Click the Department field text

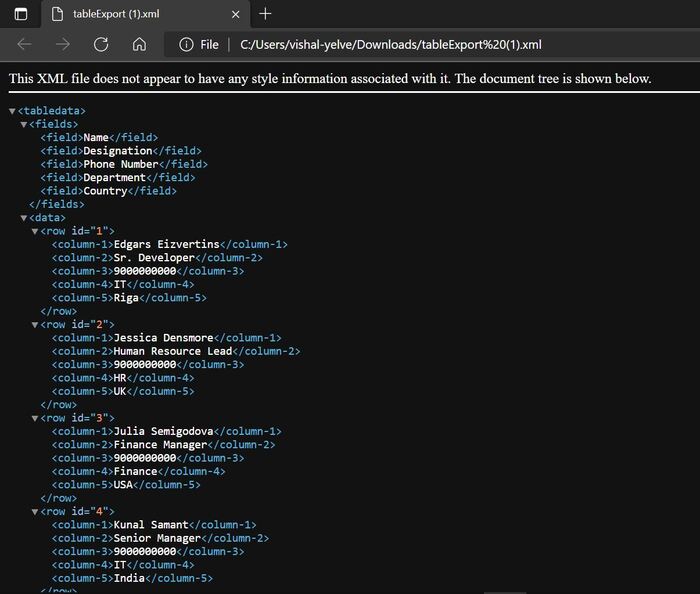pyautogui.click(x=115, y=178)
